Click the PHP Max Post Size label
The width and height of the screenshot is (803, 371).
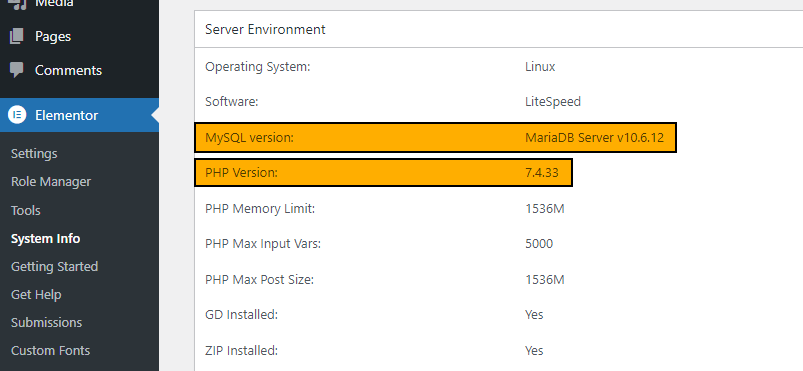pyautogui.click(x=259, y=280)
